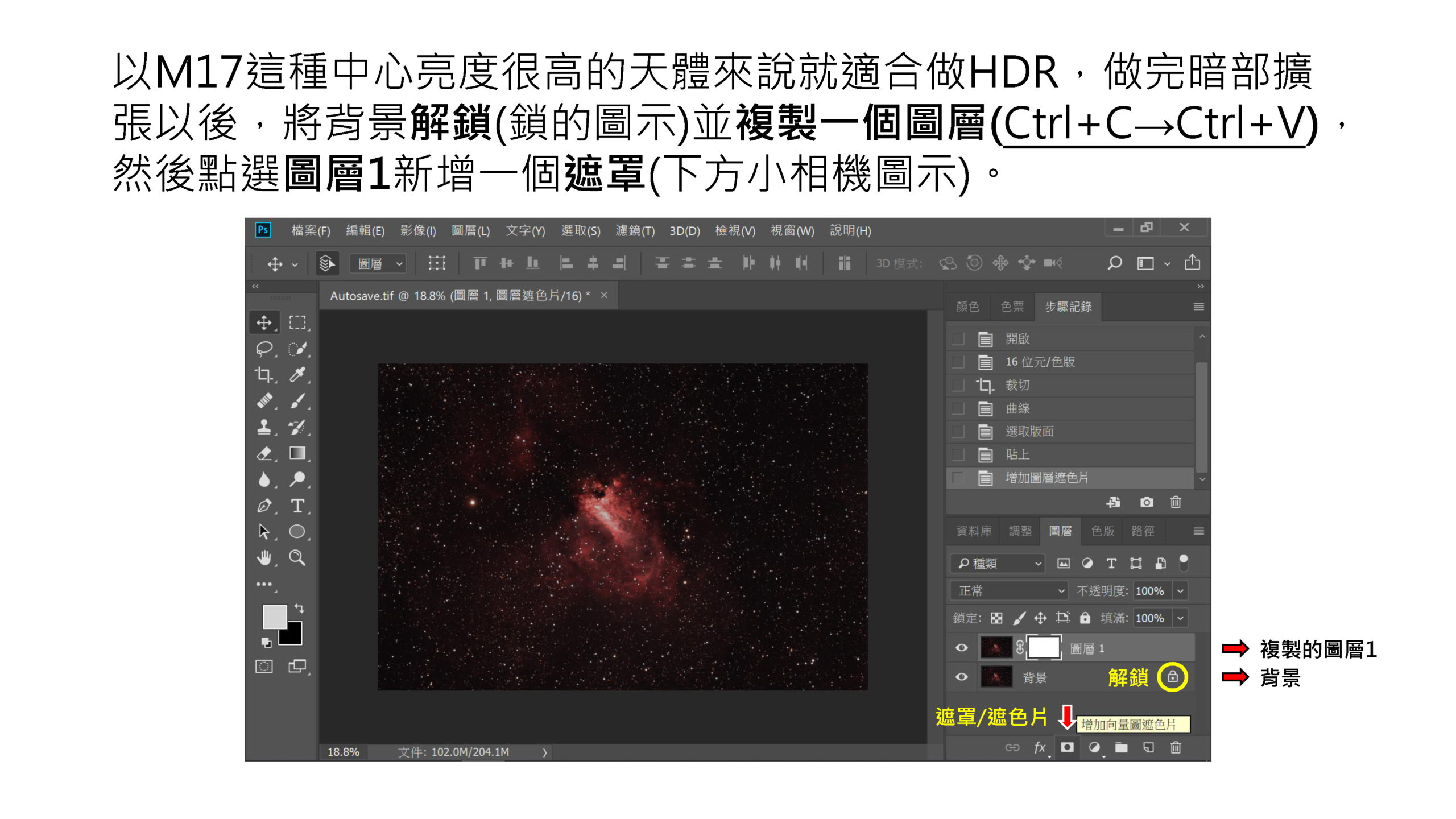Image resolution: width=1456 pixels, height=819 pixels.
Task: Select the Move tool
Action: click(x=263, y=322)
